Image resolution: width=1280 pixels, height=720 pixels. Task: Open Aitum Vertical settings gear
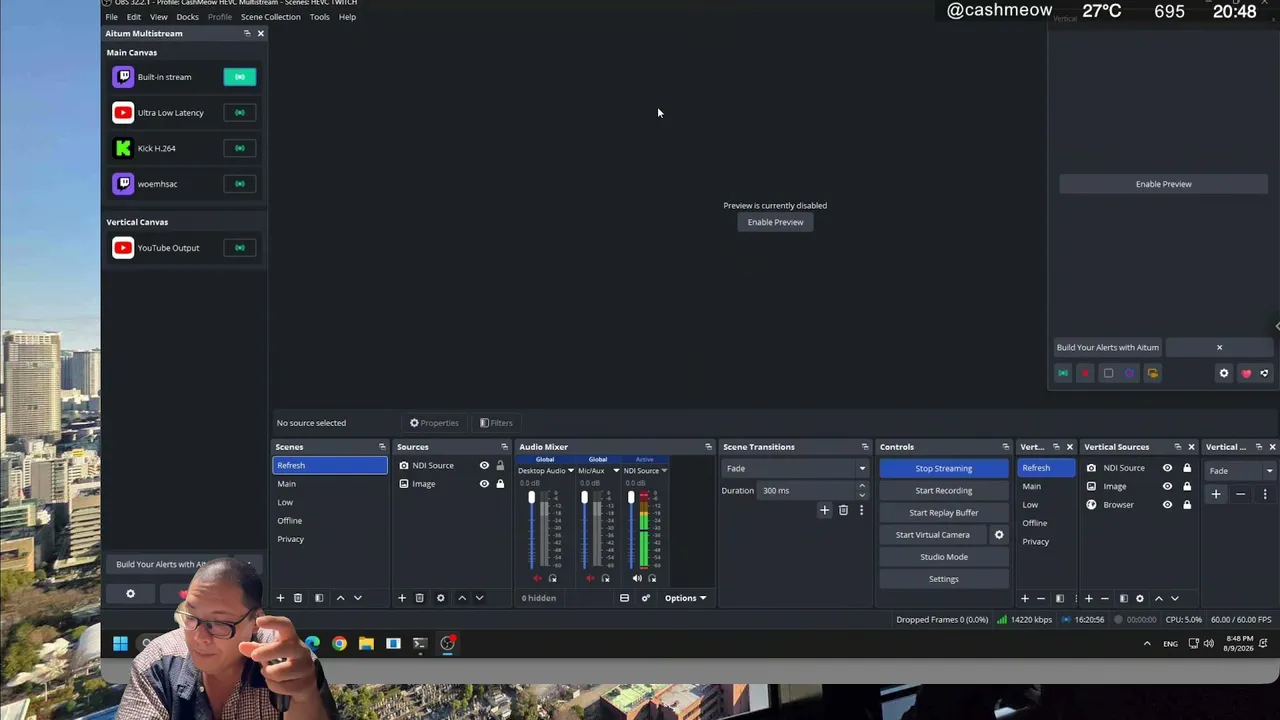tap(1224, 373)
